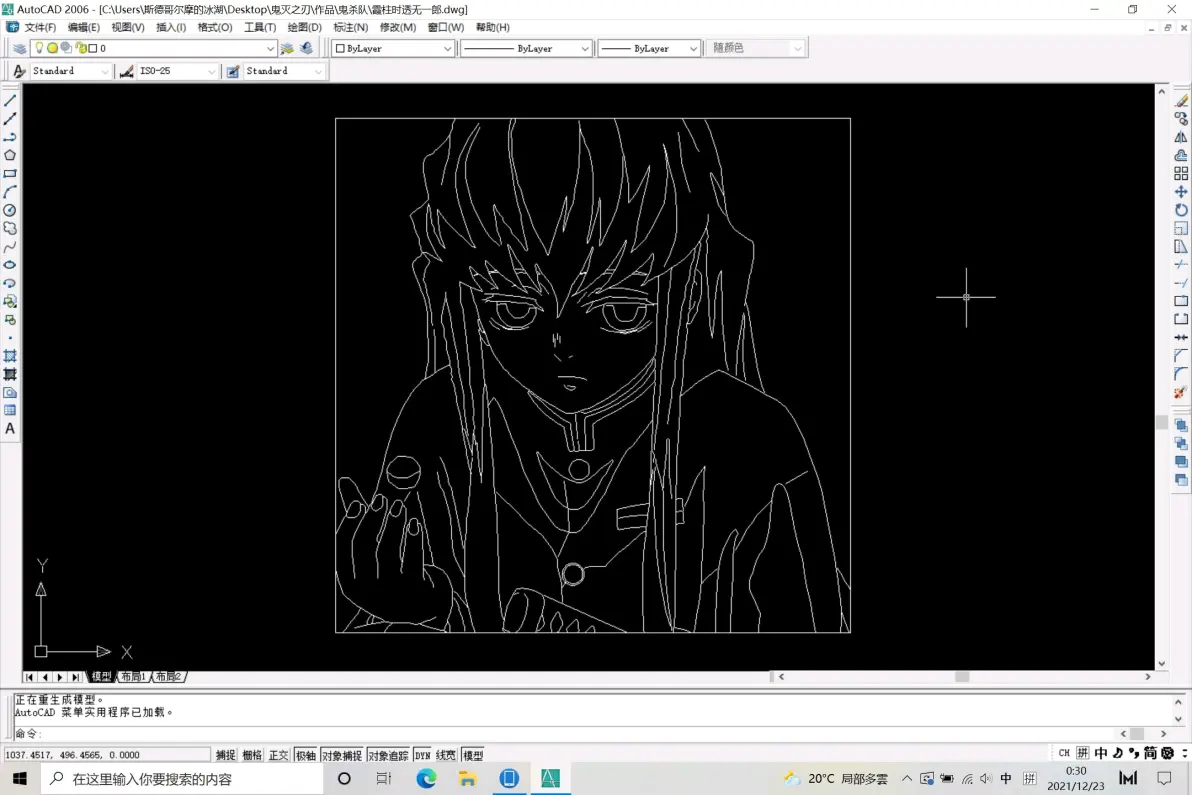Image resolution: width=1192 pixels, height=795 pixels.
Task: Toggle the 极轴 polar tracking
Action: [306, 755]
